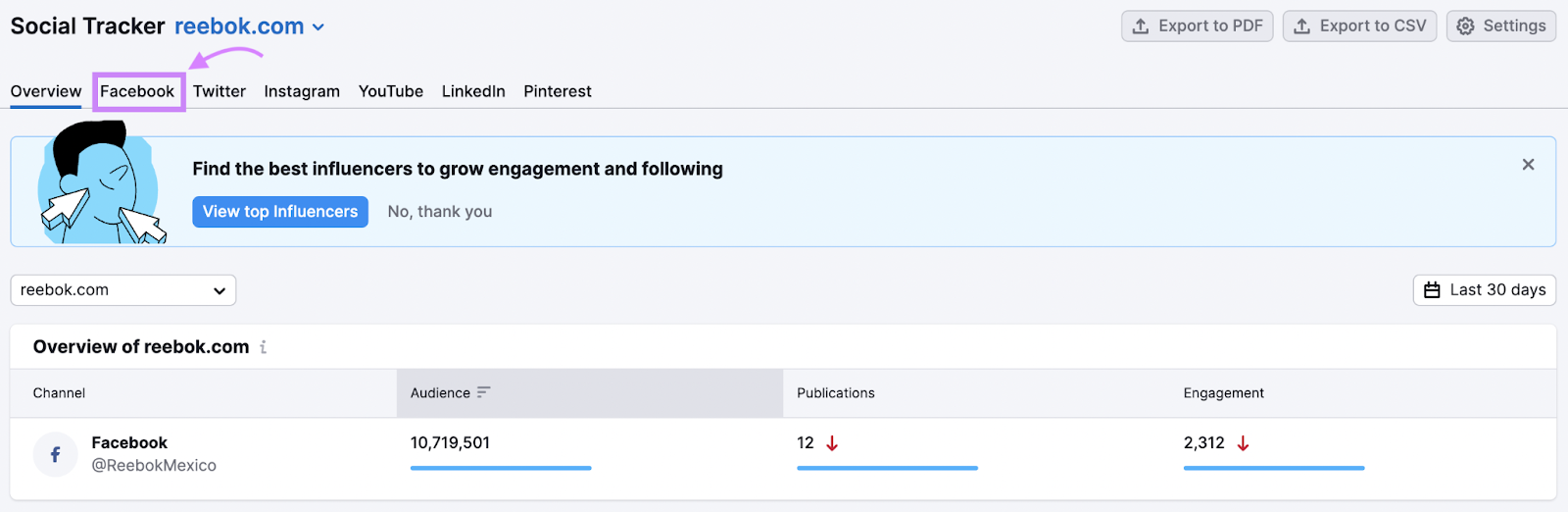Click the Facebook channel logo icon

[55, 454]
